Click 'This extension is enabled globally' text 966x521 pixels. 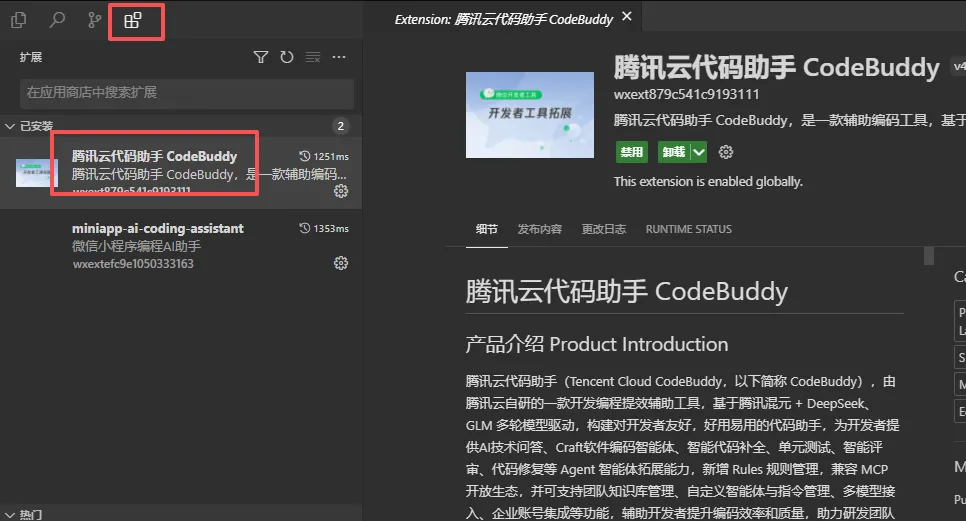click(x=708, y=182)
